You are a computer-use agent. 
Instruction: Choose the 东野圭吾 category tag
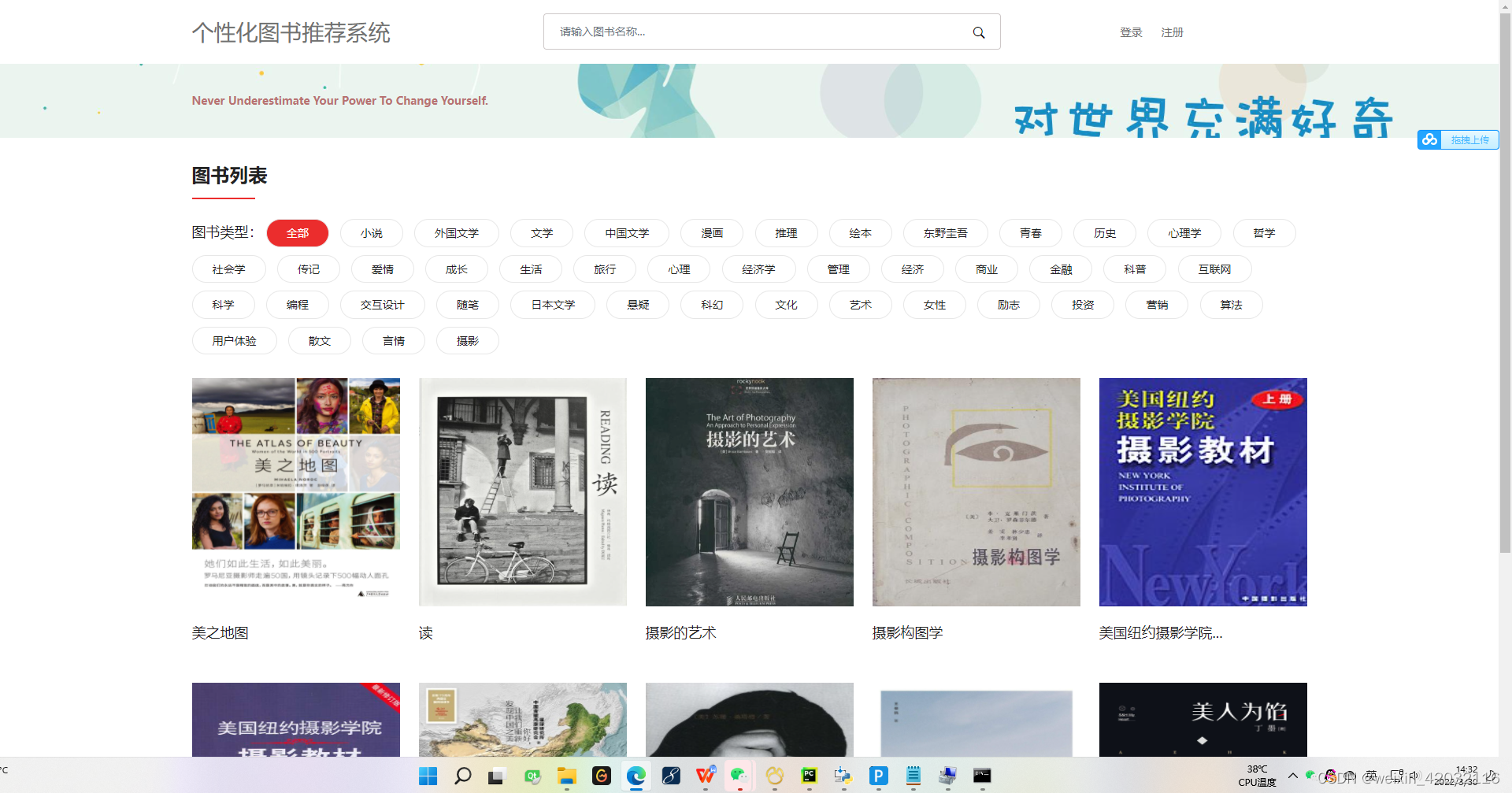point(945,233)
